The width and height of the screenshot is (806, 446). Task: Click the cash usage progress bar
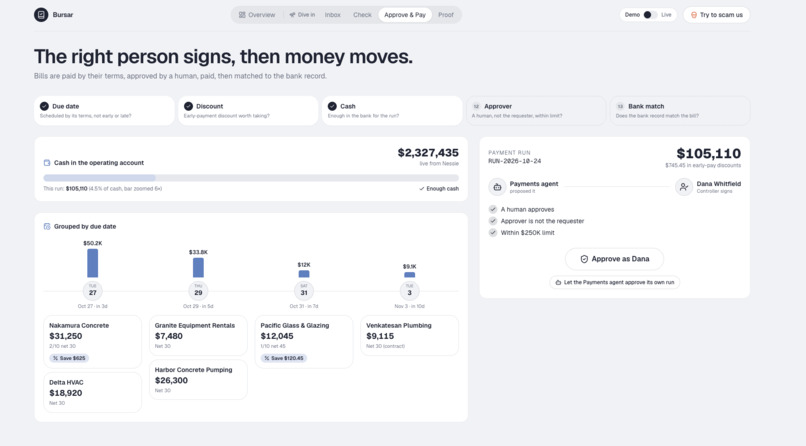point(251,178)
